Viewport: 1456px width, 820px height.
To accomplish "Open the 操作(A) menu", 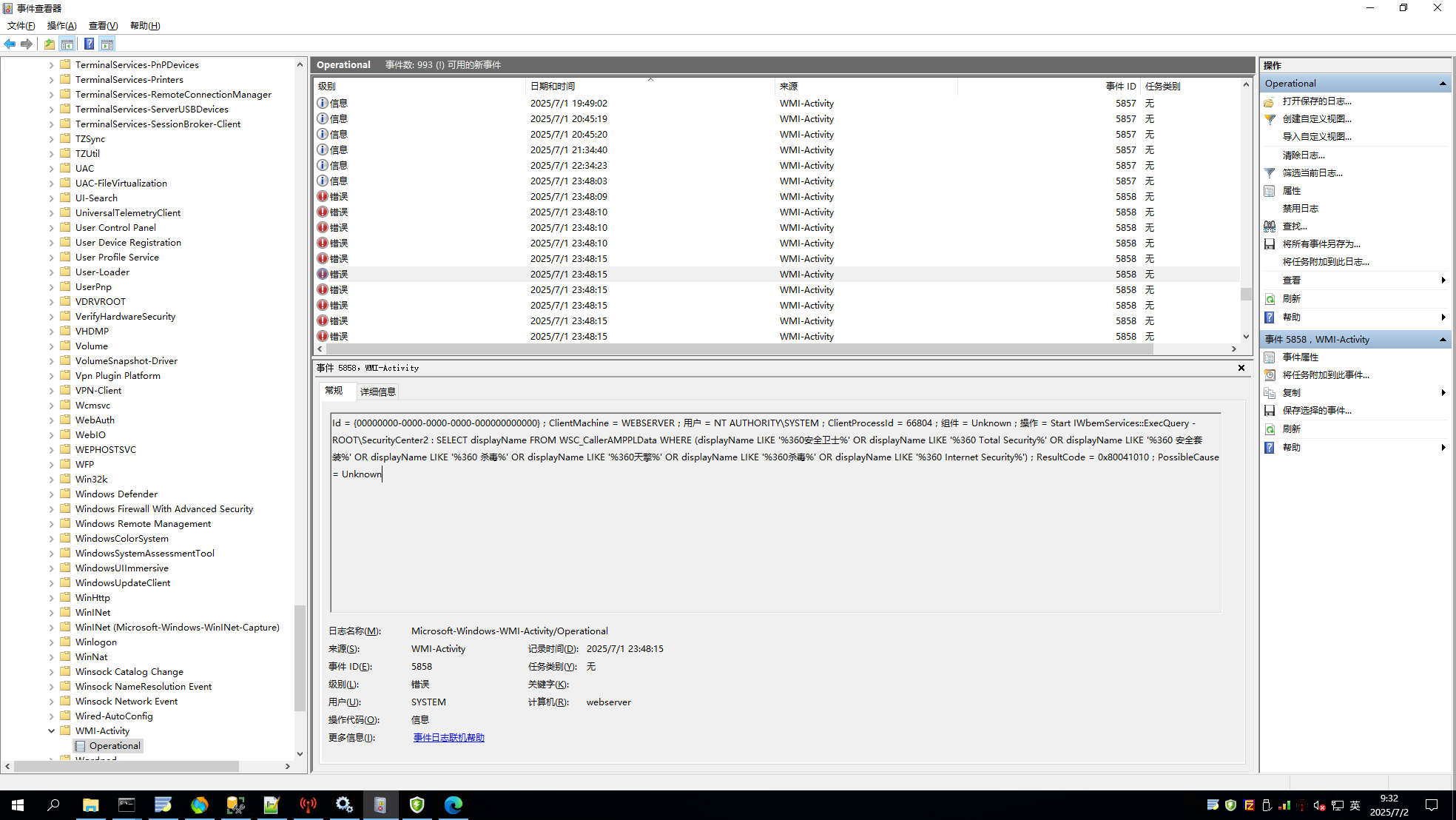I will 61,26.
